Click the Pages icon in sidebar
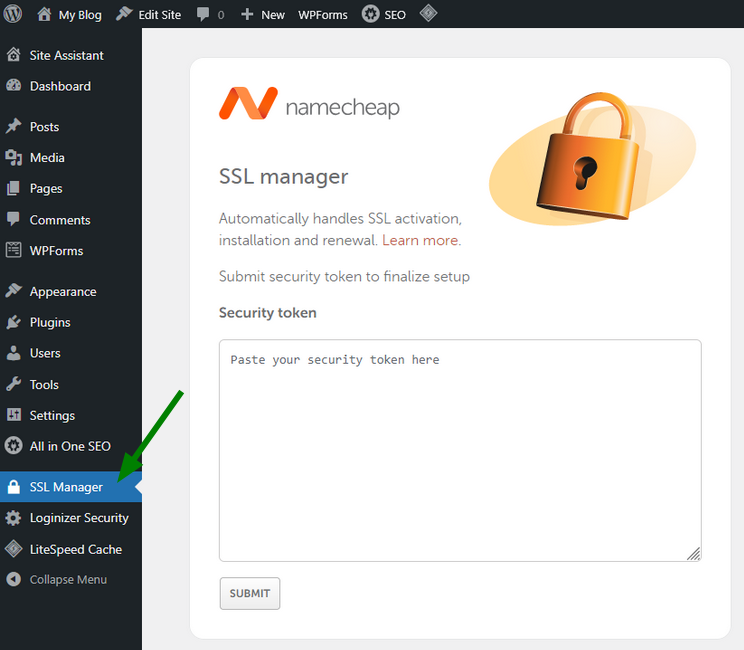 [13, 188]
